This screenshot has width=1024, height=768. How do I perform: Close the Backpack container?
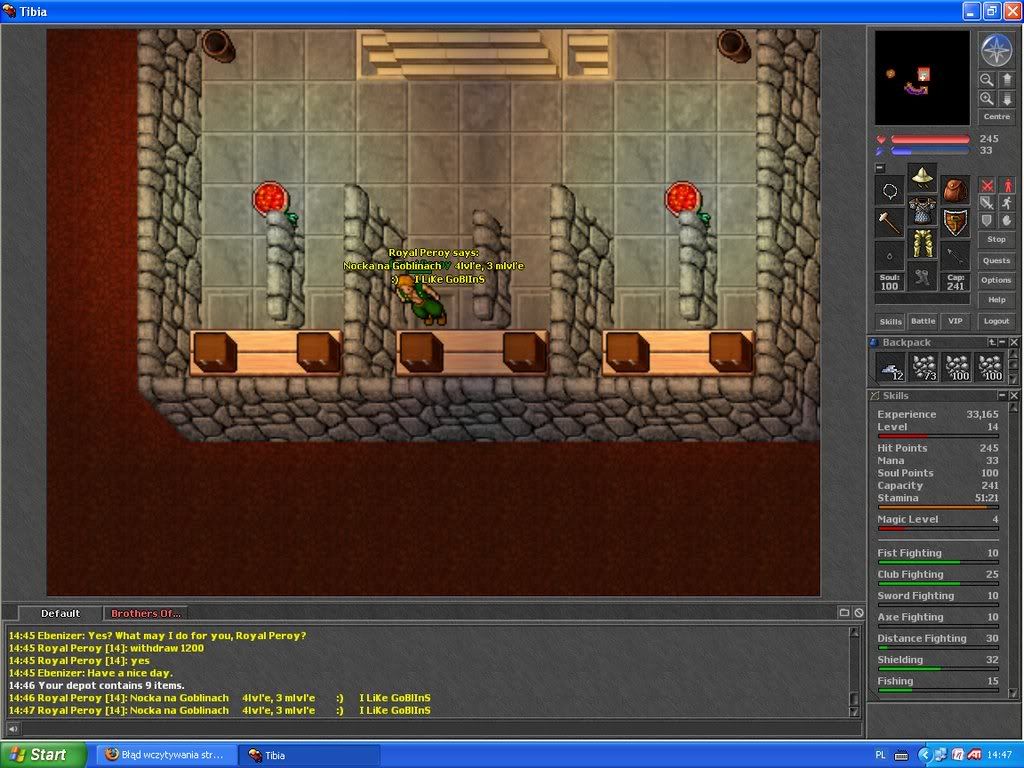coord(1014,342)
